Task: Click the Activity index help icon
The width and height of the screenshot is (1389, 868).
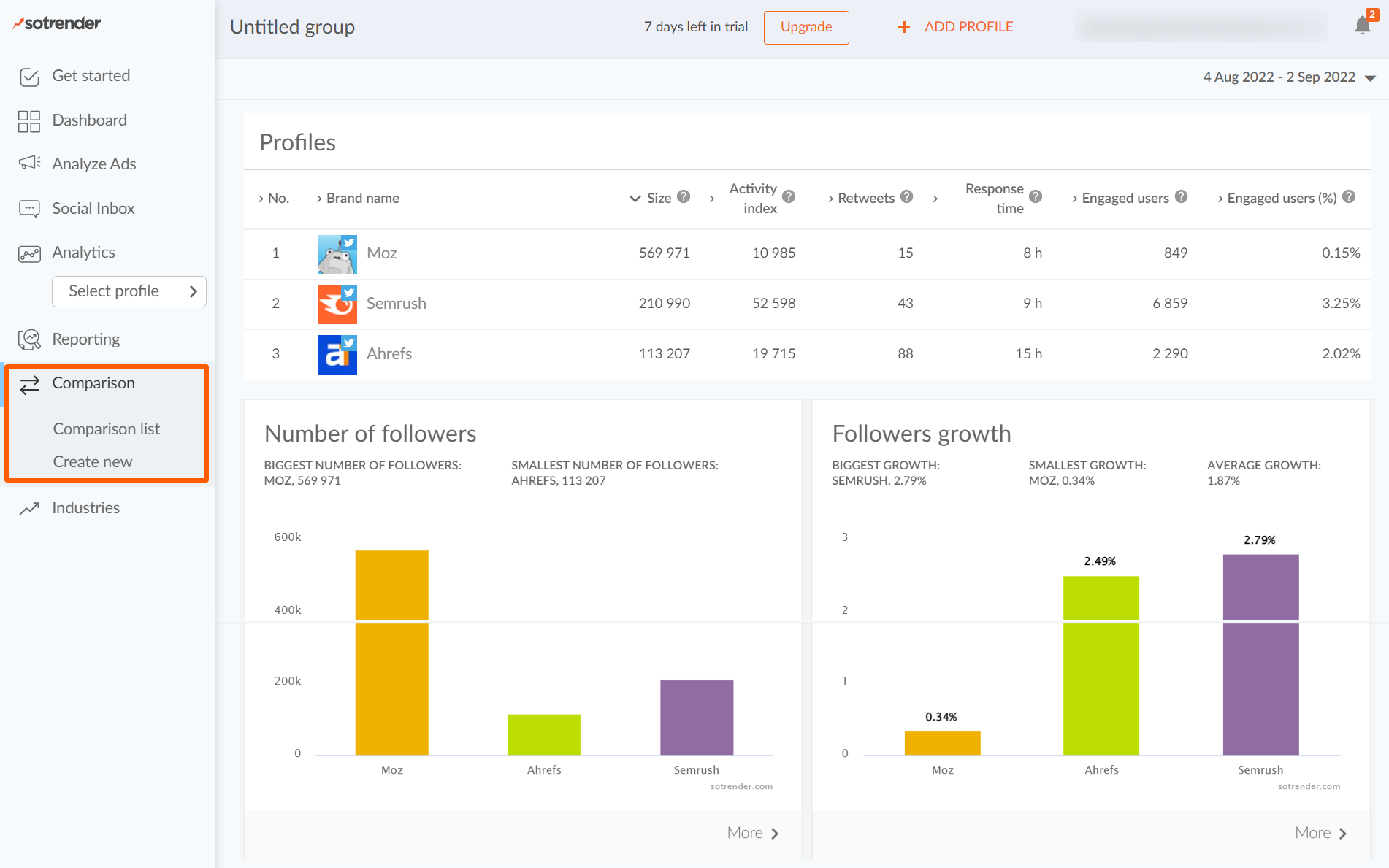Action: 789,196
